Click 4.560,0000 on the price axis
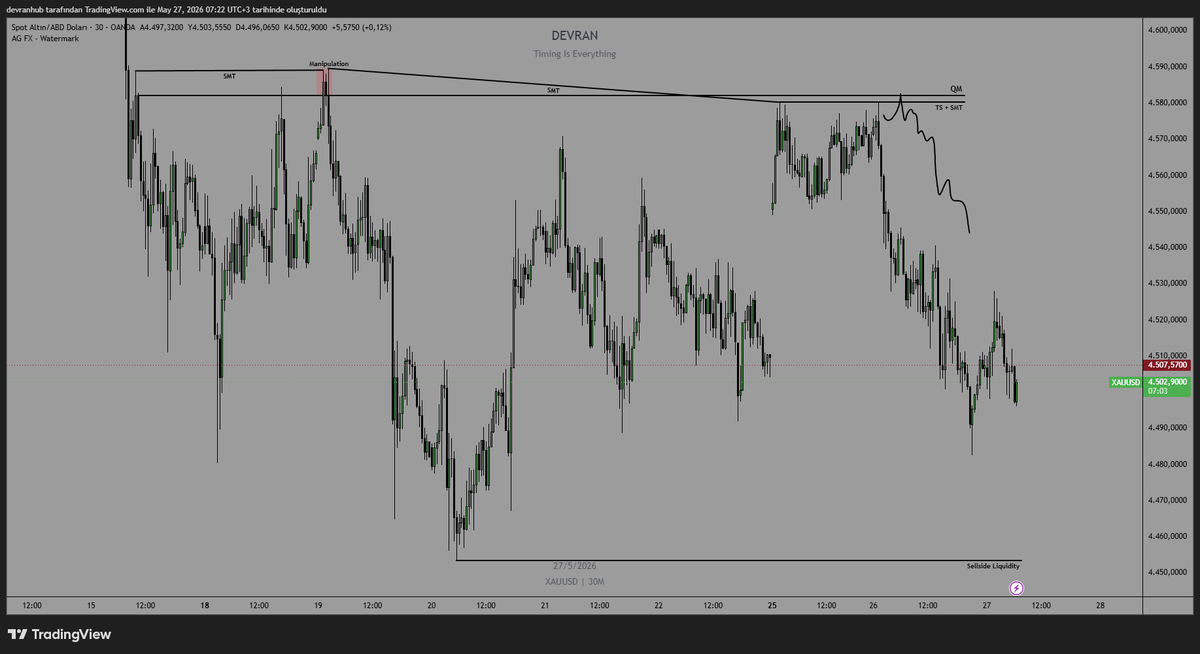This screenshot has width=1200, height=654. pyautogui.click(x=1167, y=175)
